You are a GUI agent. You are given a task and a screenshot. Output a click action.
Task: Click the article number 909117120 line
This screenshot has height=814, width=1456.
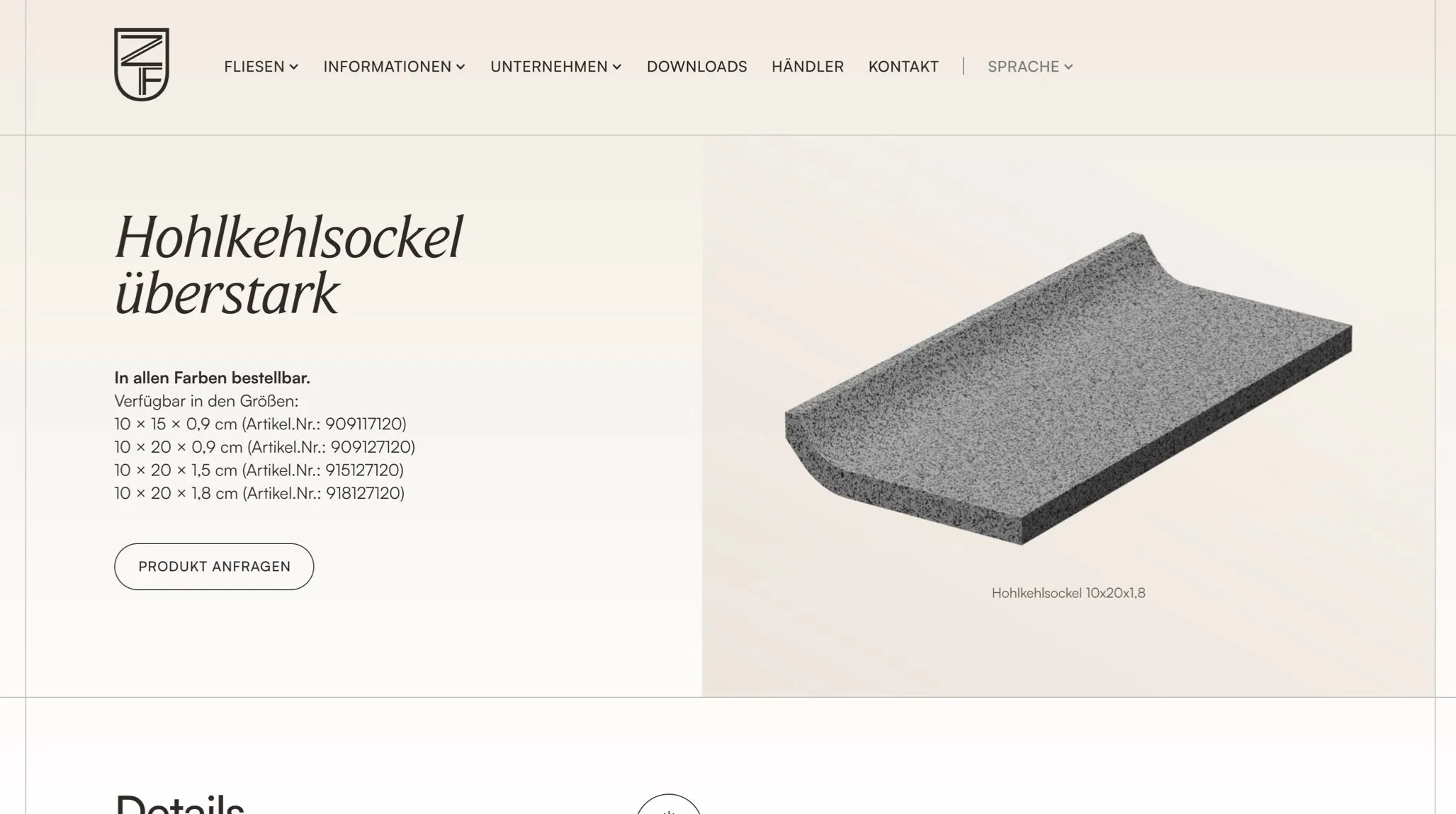click(x=260, y=424)
